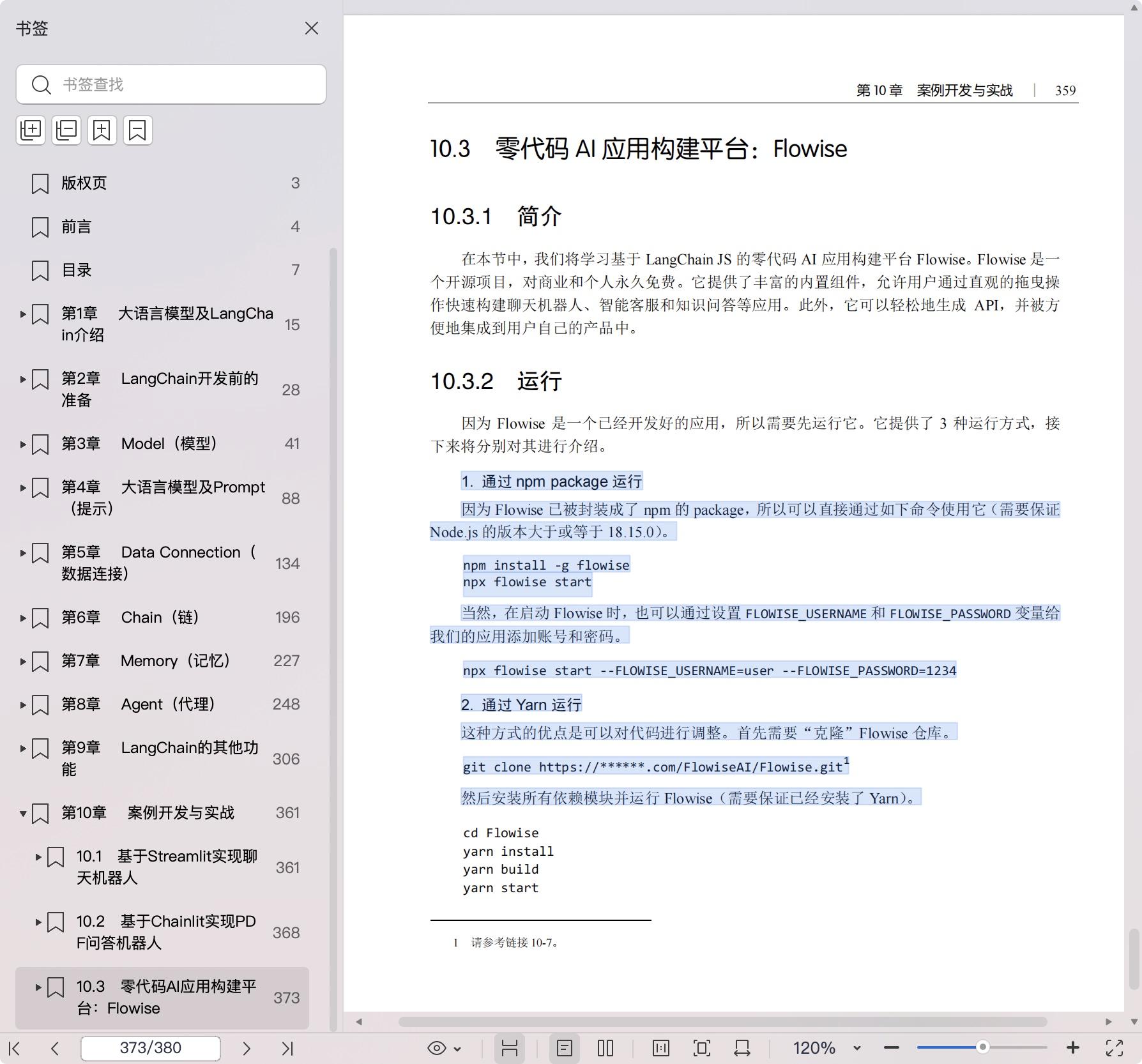The height and width of the screenshot is (1064, 1142).
Task: Zoom out with minus button
Action: tap(892, 1048)
